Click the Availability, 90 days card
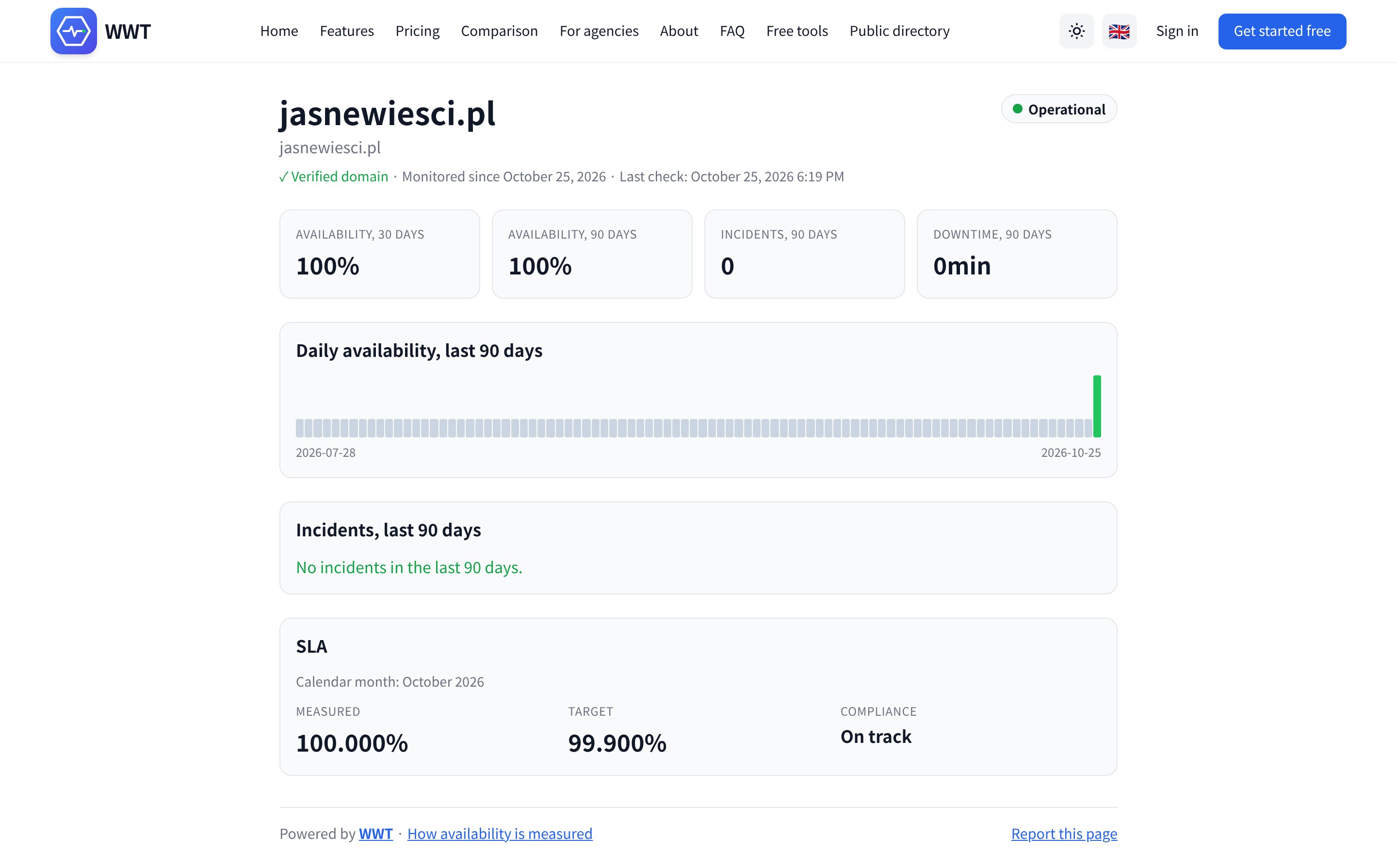The width and height of the screenshot is (1397, 868). (x=592, y=254)
